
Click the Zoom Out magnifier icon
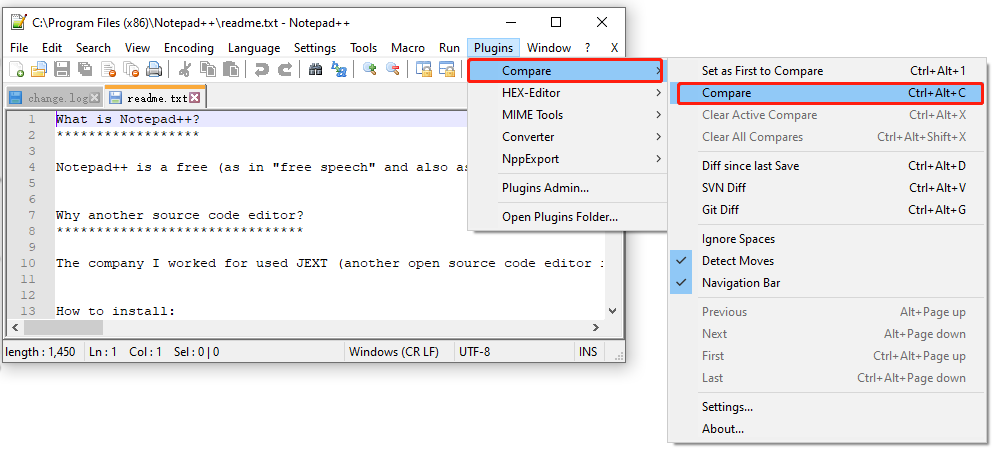click(393, 69)
